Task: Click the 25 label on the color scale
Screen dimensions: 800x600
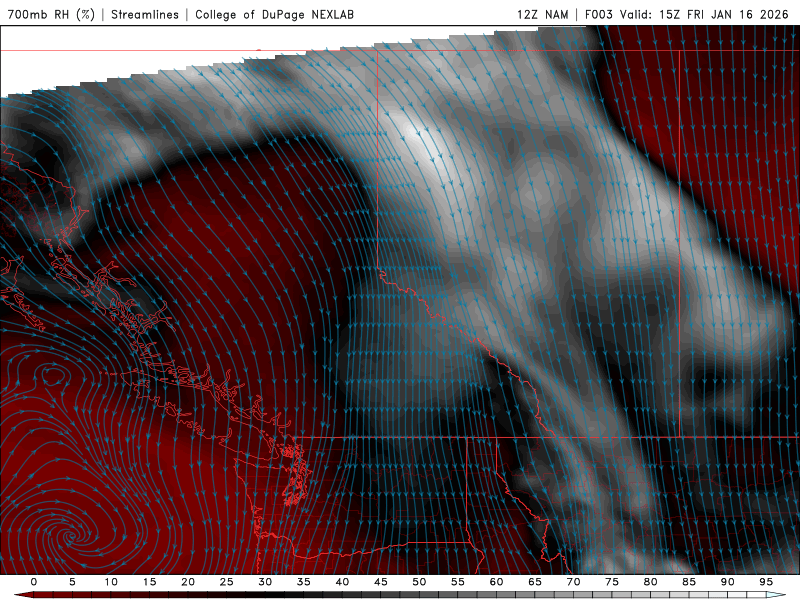Action: 227,582
